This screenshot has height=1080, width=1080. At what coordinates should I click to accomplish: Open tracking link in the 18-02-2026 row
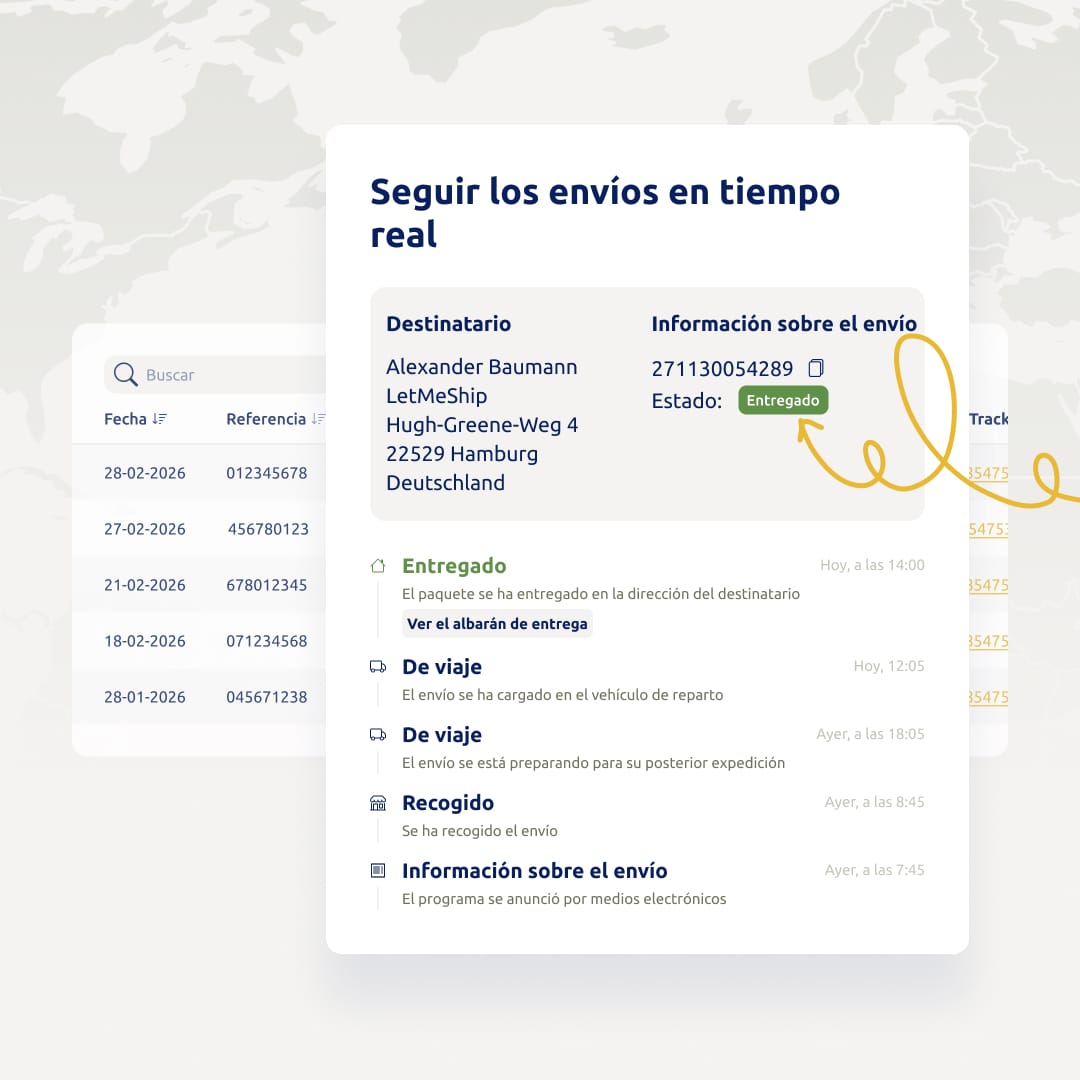(988, 641)
